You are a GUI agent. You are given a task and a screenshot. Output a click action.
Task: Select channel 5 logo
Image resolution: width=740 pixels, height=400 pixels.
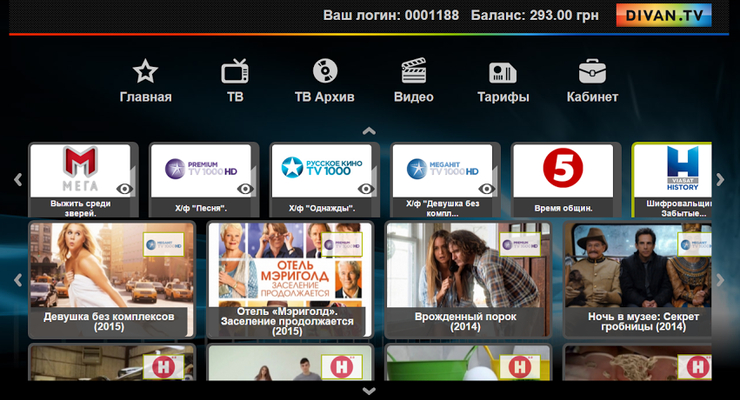(563, 168)
